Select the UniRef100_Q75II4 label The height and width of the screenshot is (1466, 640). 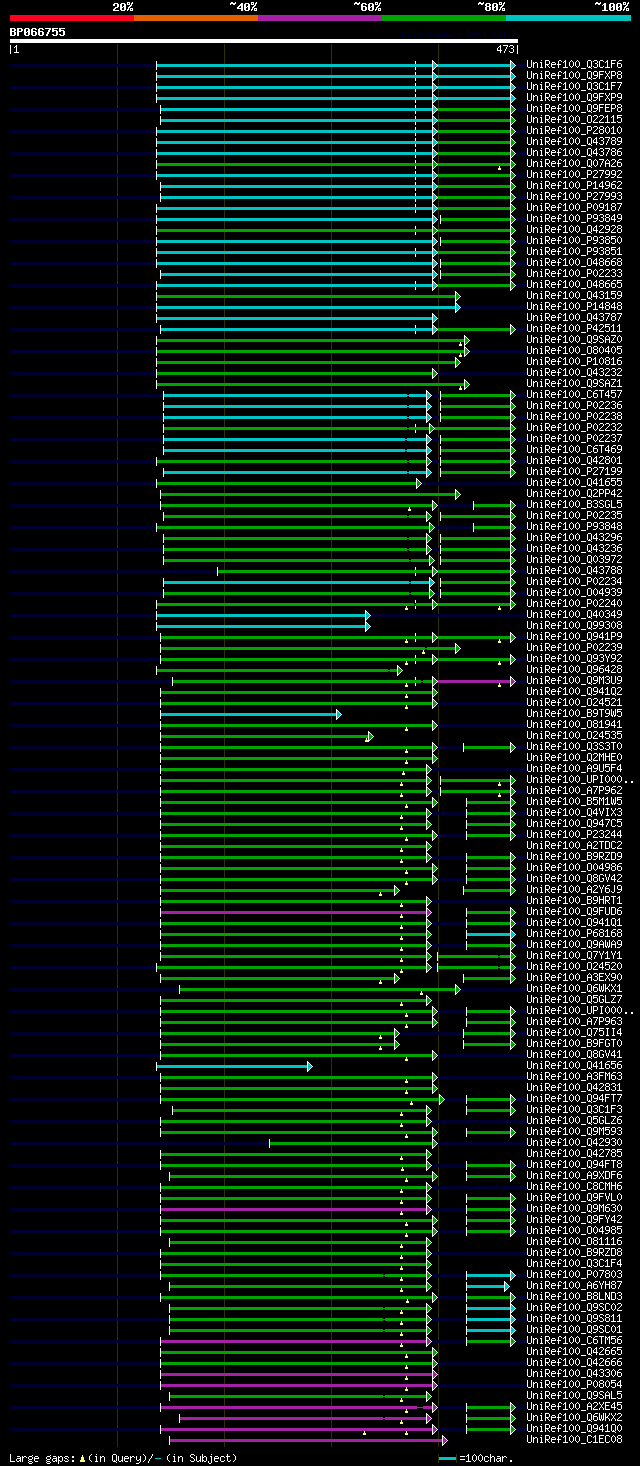click(x=574, y=1032)
